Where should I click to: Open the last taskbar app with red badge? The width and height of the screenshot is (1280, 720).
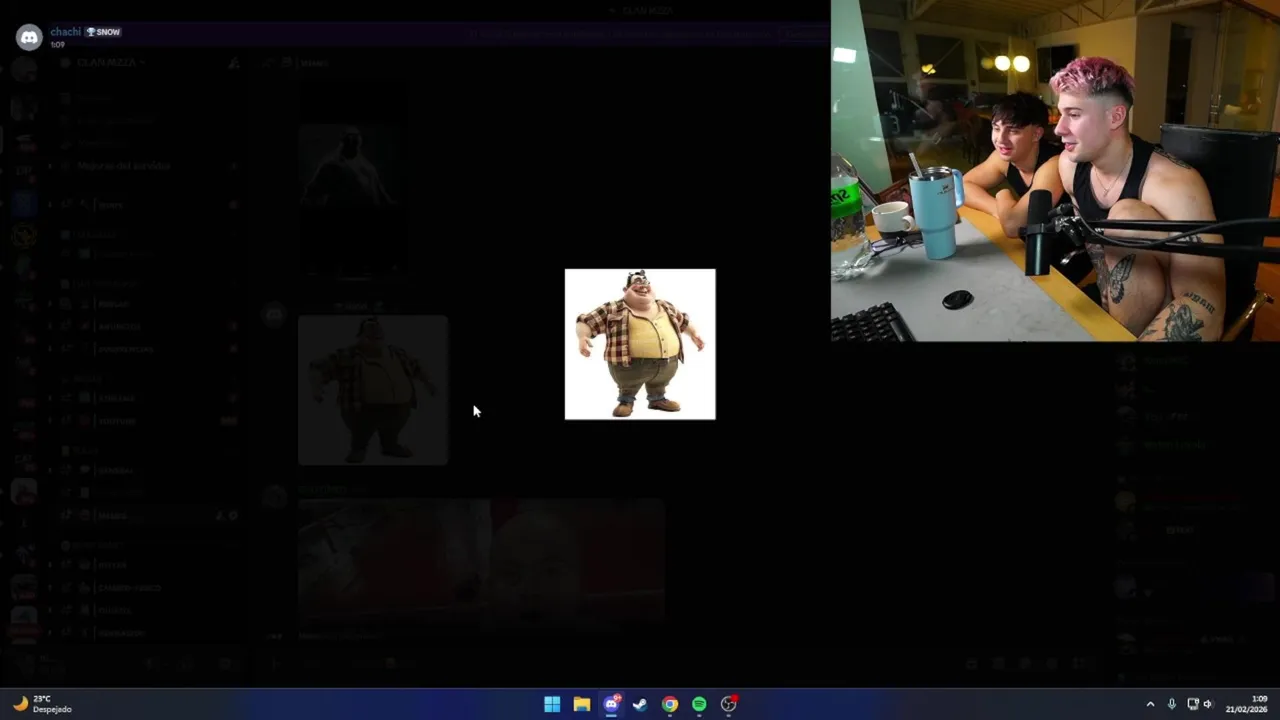729,704
